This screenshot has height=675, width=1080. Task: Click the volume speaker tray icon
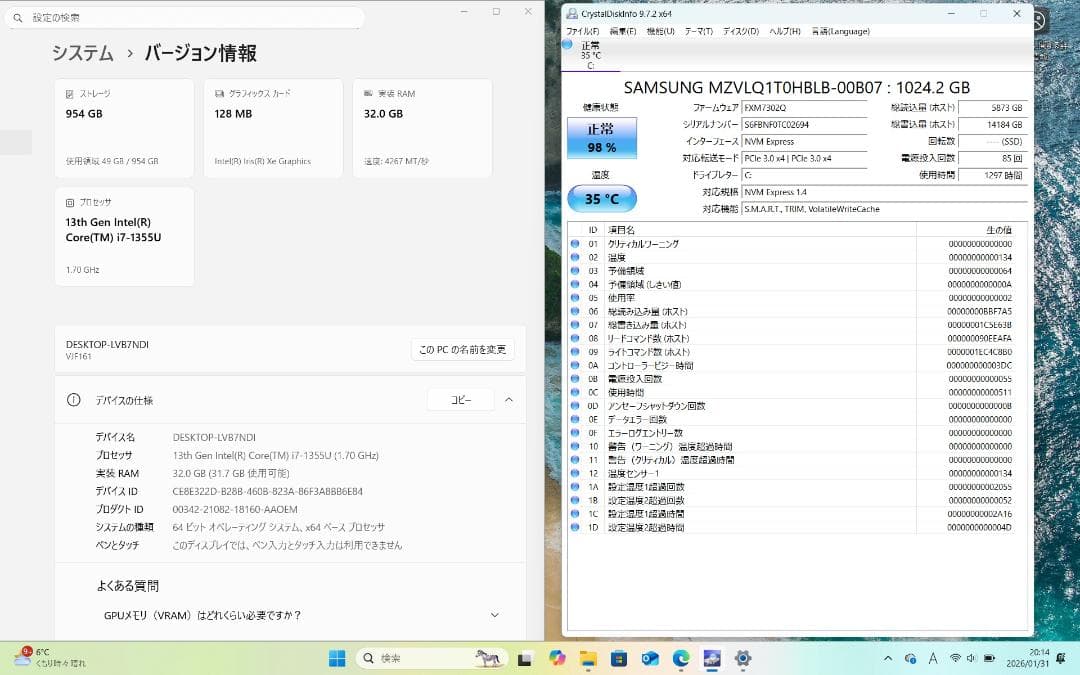971,658
